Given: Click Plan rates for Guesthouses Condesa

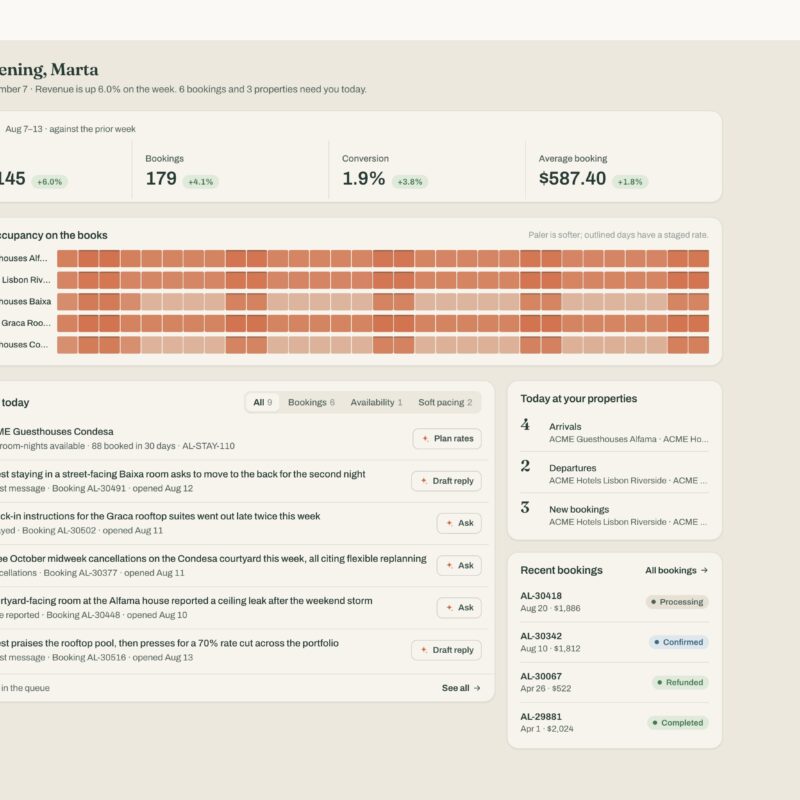Looking at the screenshot, I should (446, 439).
